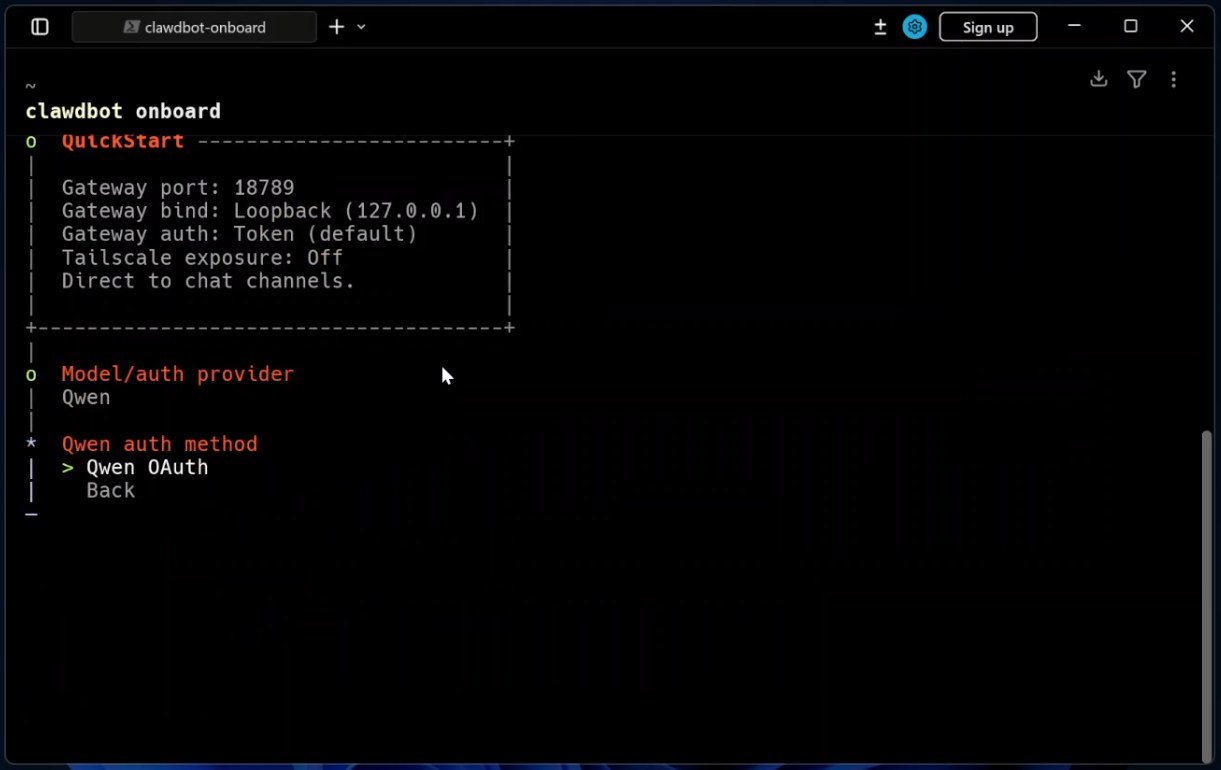Open the three-dot block options menu
Screen dimensions: 1221x770
tap(1173, 79)
